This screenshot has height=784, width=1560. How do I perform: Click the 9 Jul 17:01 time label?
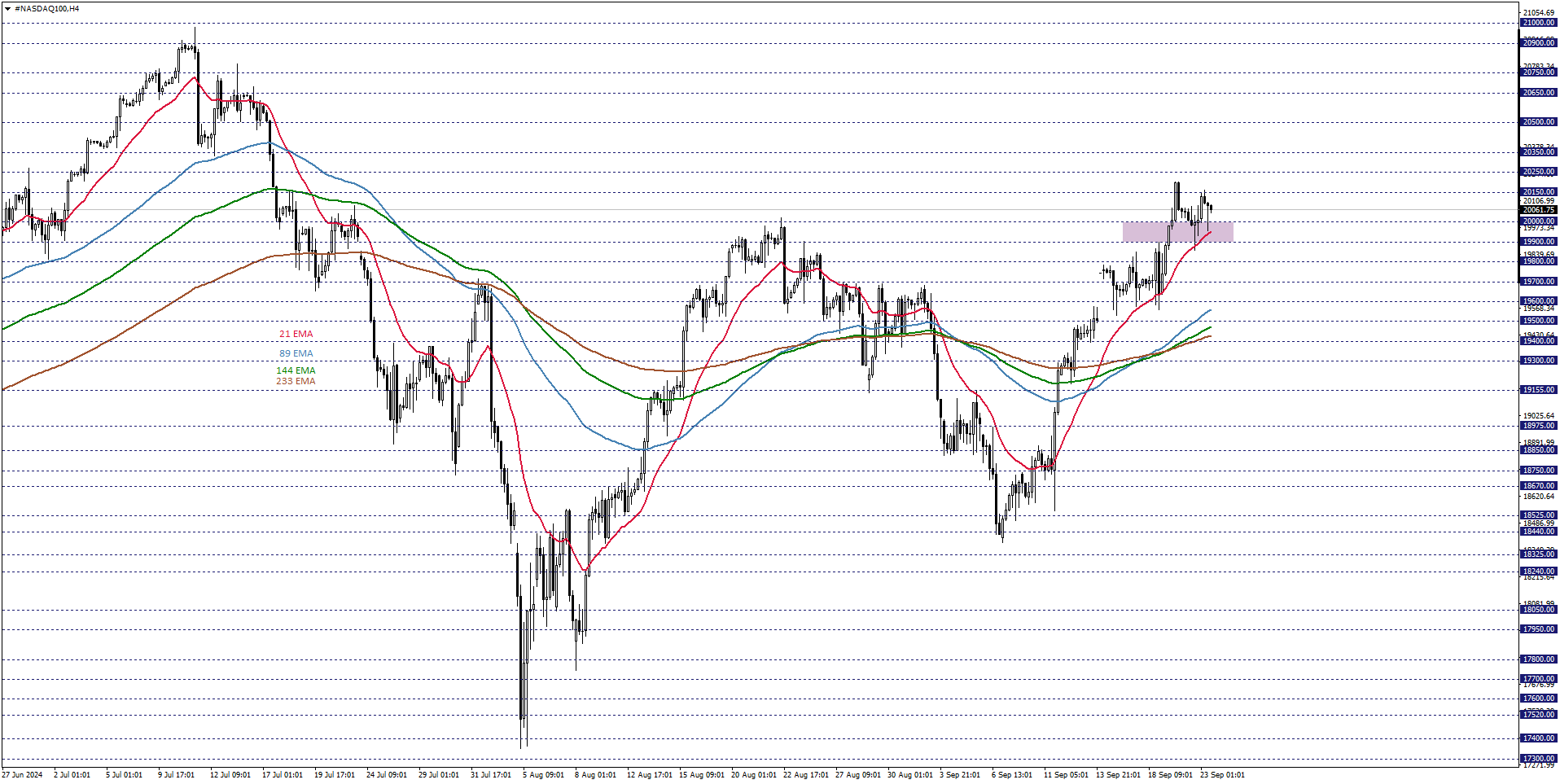pos(177,774)
